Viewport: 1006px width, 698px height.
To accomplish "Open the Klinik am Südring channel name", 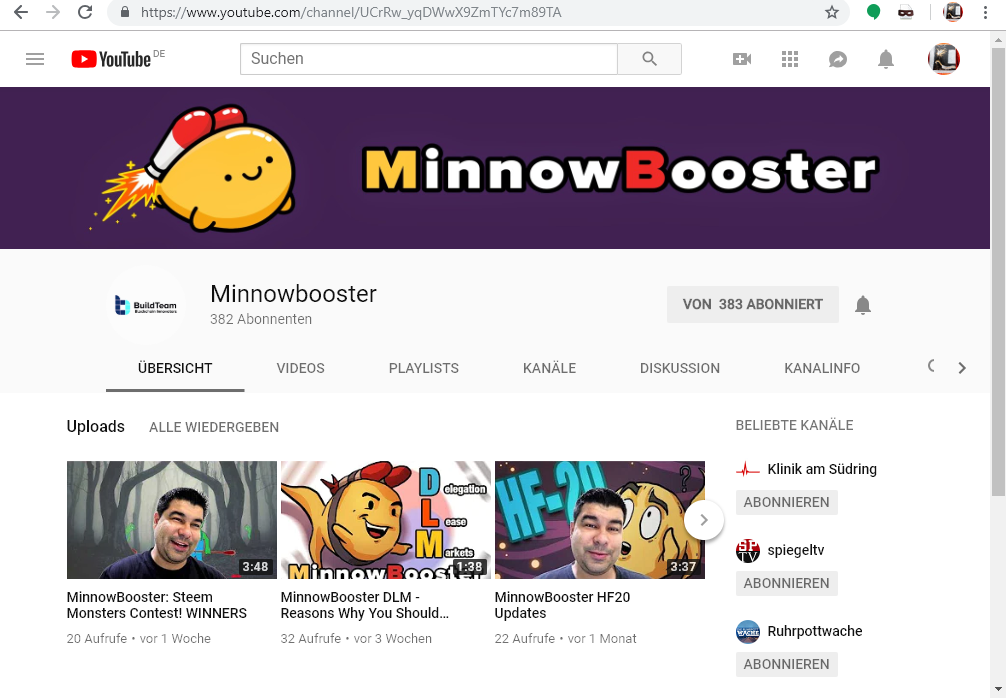I will [822, 469].
